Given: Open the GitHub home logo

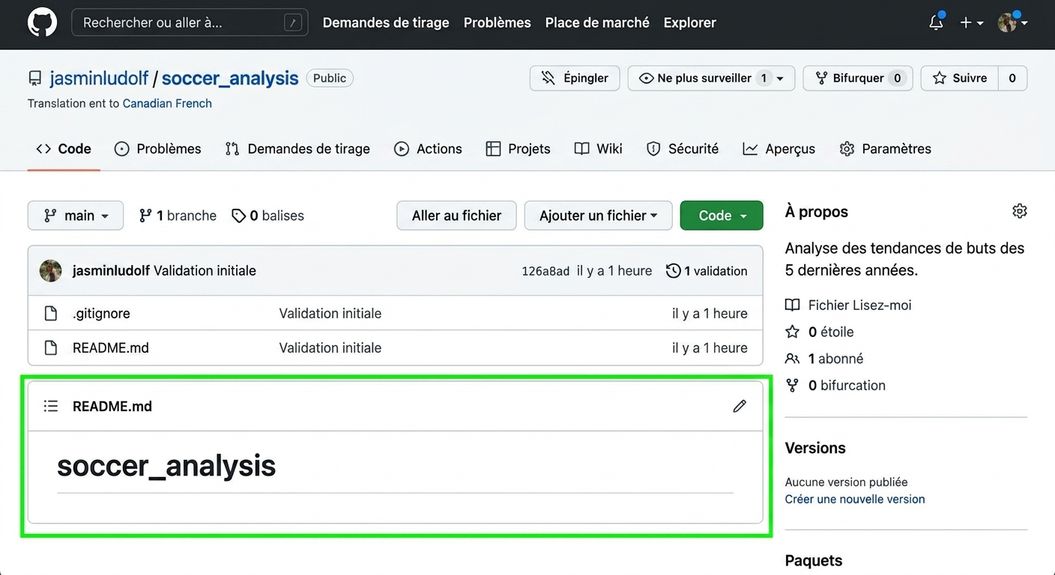Looking at the screenshot, I should click(42, 22).
